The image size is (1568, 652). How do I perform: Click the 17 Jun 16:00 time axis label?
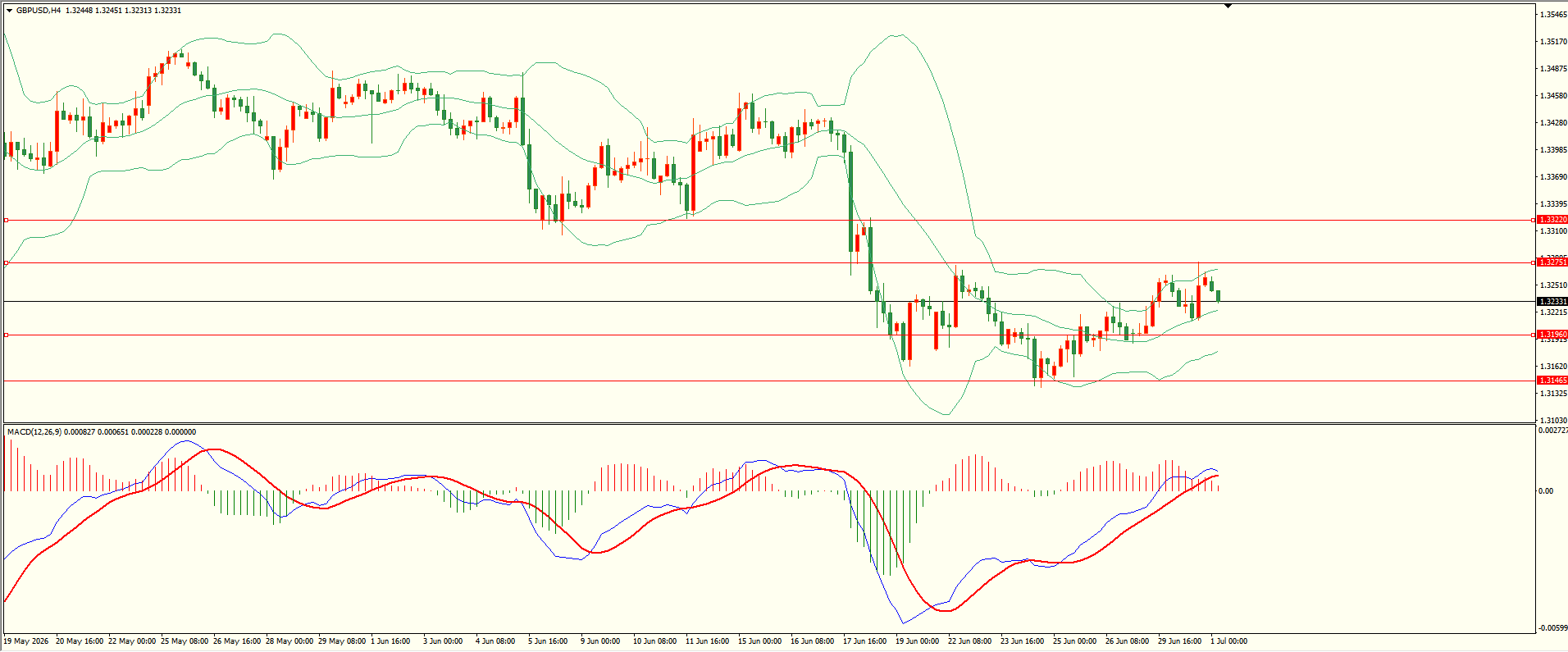(864, 641)
